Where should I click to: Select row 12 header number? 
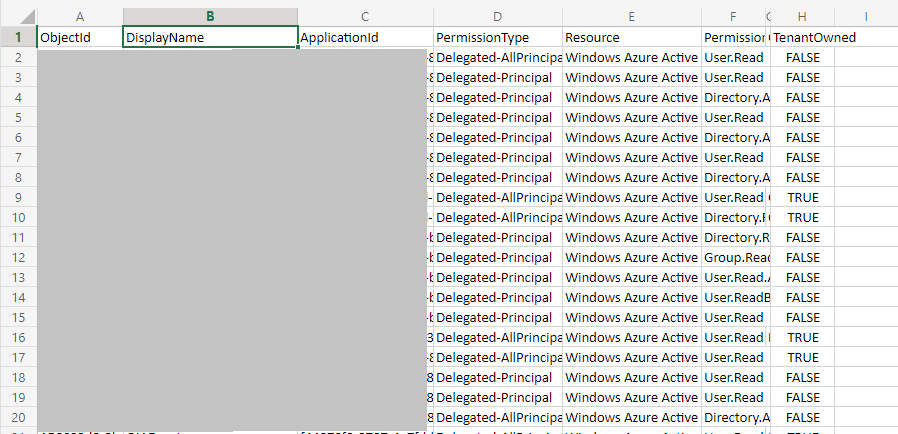click(x=18, y=258)
